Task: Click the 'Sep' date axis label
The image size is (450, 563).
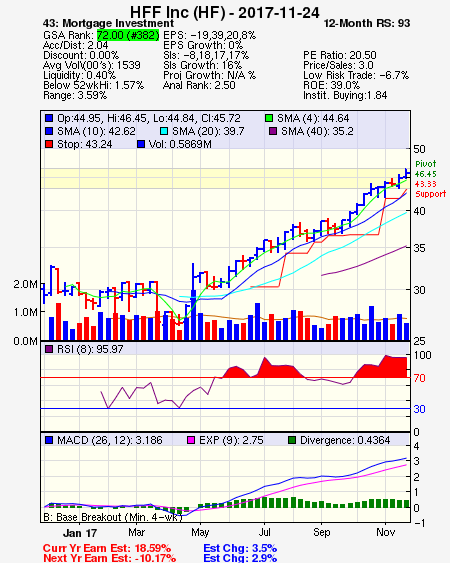Action: pyautogui.click(x=321, y=532)
